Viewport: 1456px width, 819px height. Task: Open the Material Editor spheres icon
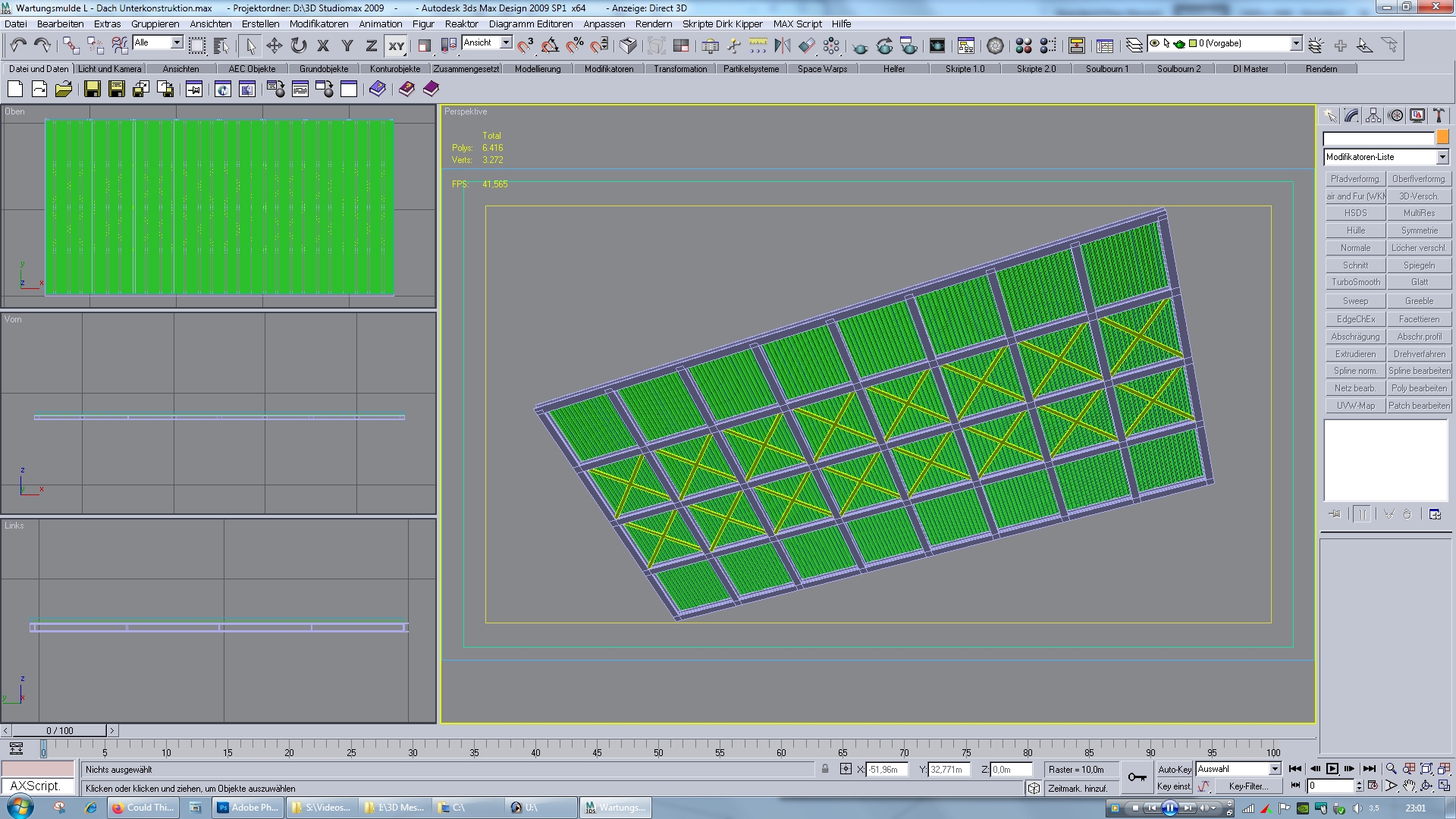click(1023, 45)
